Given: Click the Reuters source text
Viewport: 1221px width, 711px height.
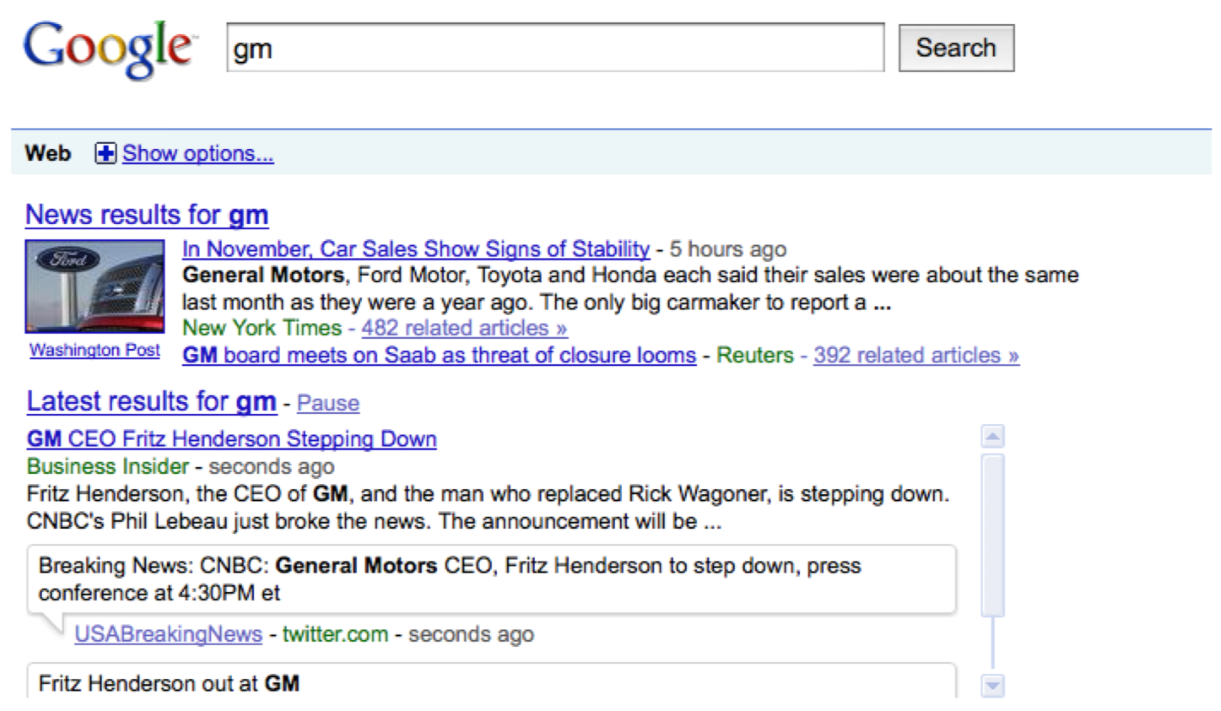Looking at the screenshot, I should pos(754,355).
